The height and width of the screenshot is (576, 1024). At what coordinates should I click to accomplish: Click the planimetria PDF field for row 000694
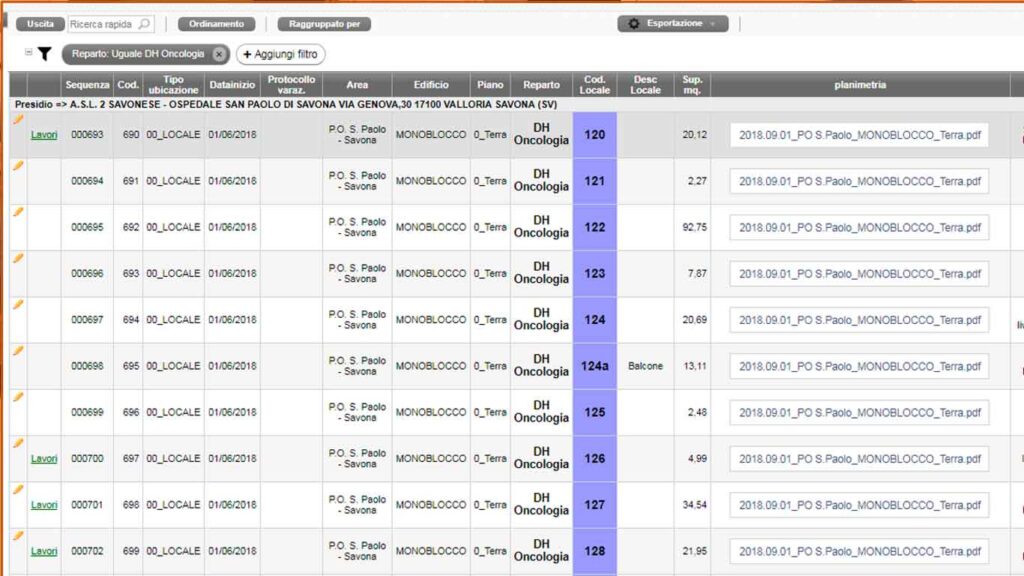[859, 181]
